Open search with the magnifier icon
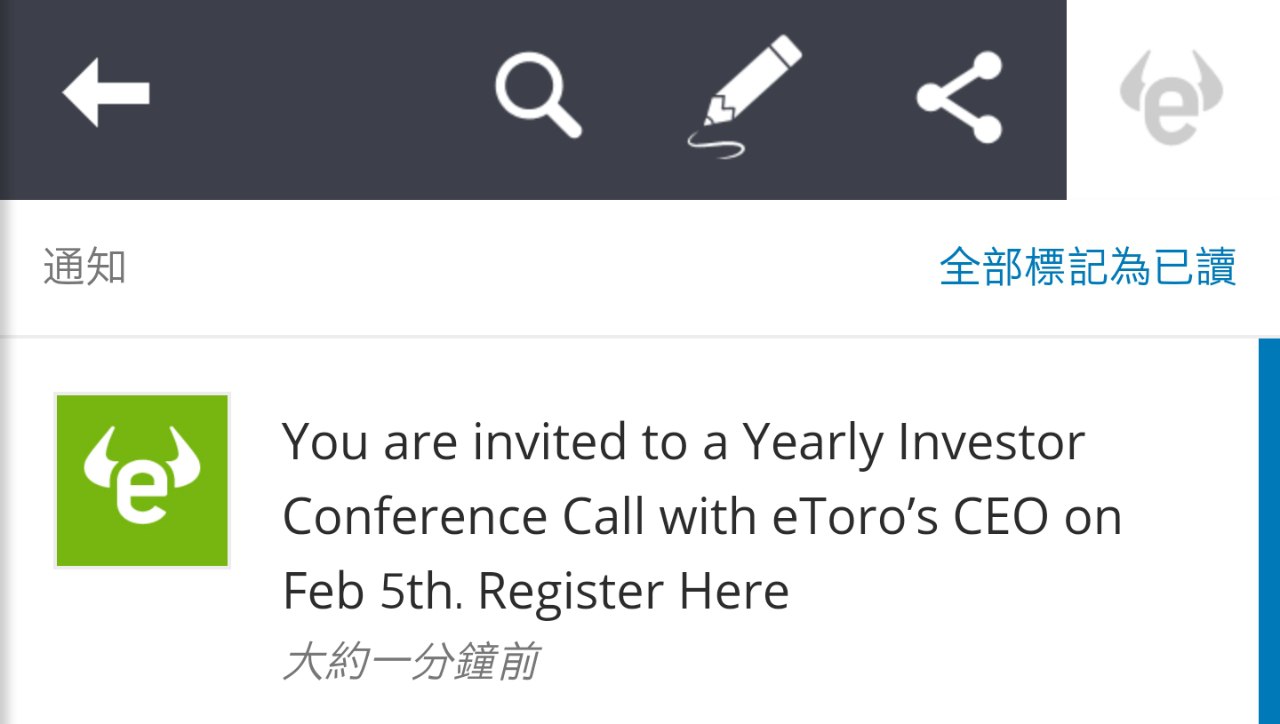1280x724 pixels. (538, 95)
